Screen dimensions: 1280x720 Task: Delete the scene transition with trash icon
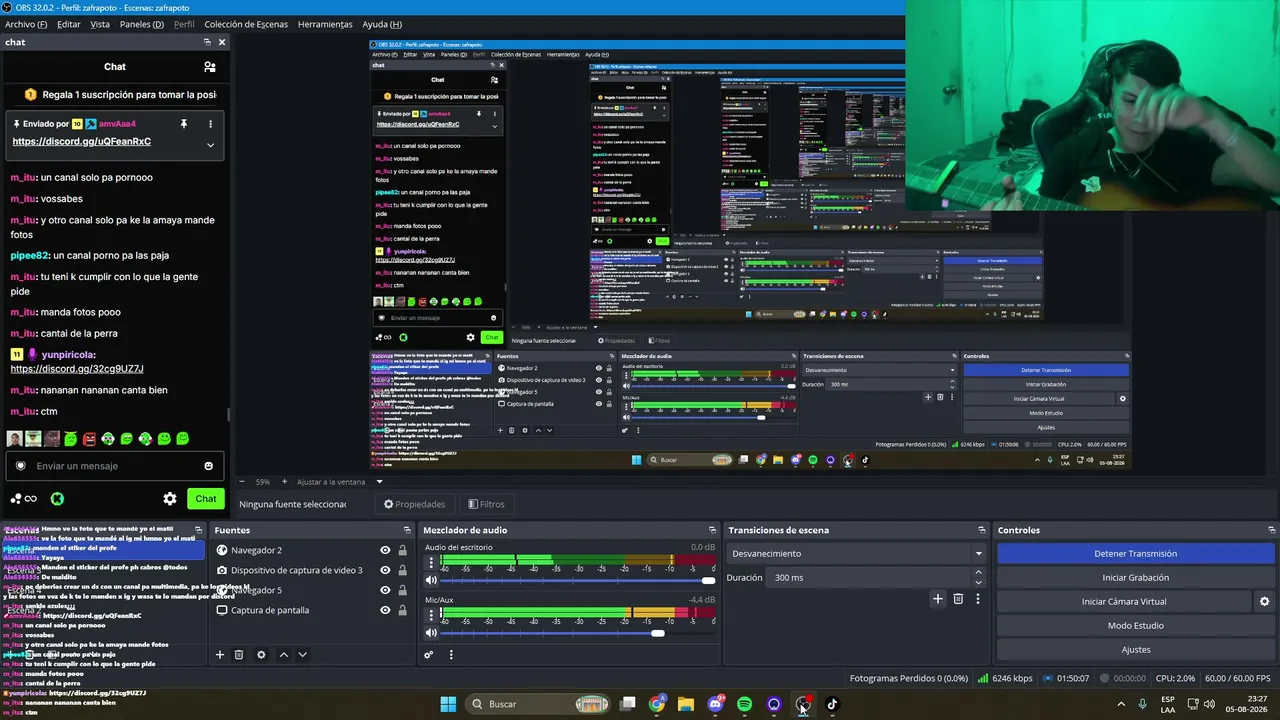tap(958, 599)
